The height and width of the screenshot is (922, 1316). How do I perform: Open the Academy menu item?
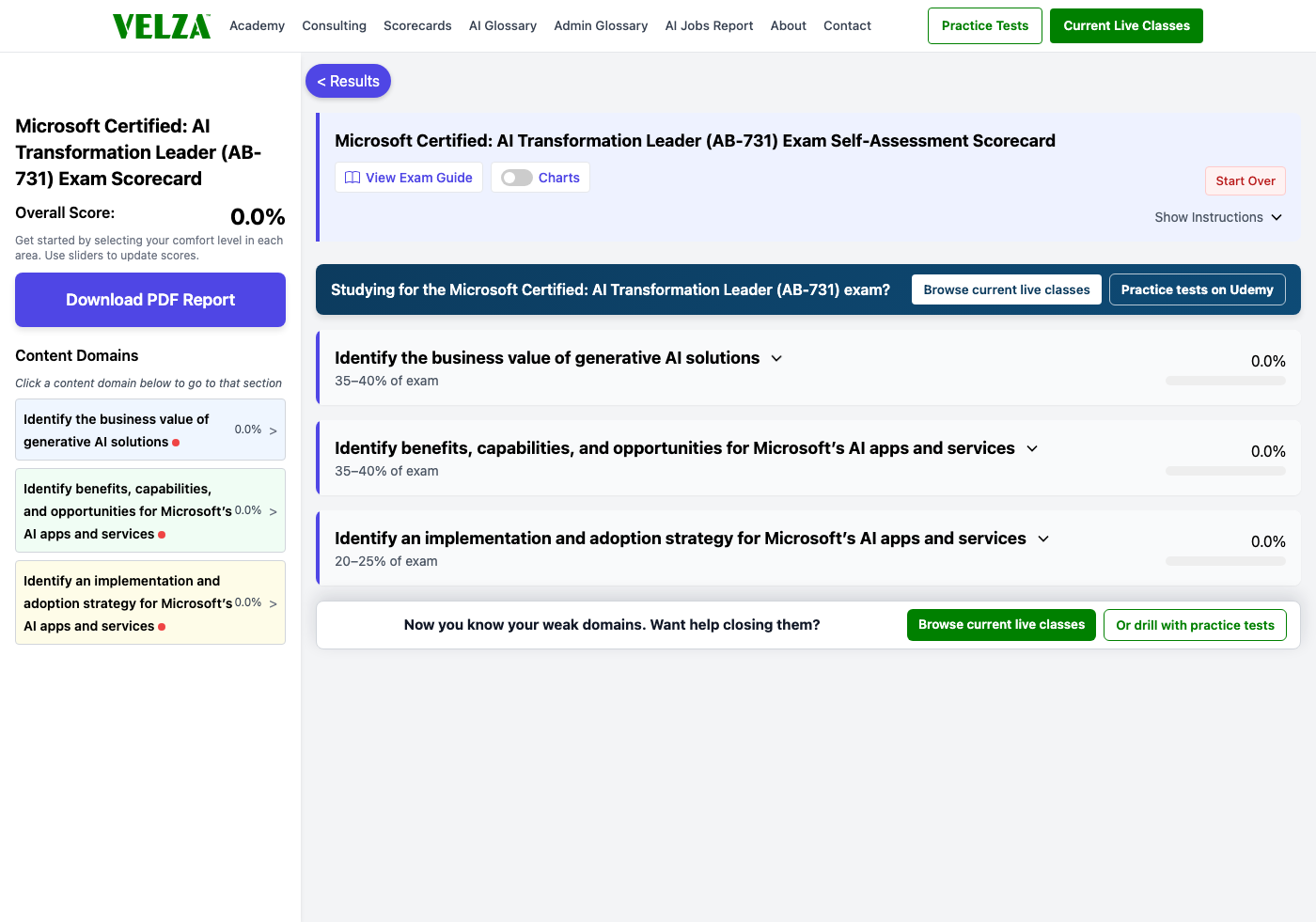[x=257, y=25]
